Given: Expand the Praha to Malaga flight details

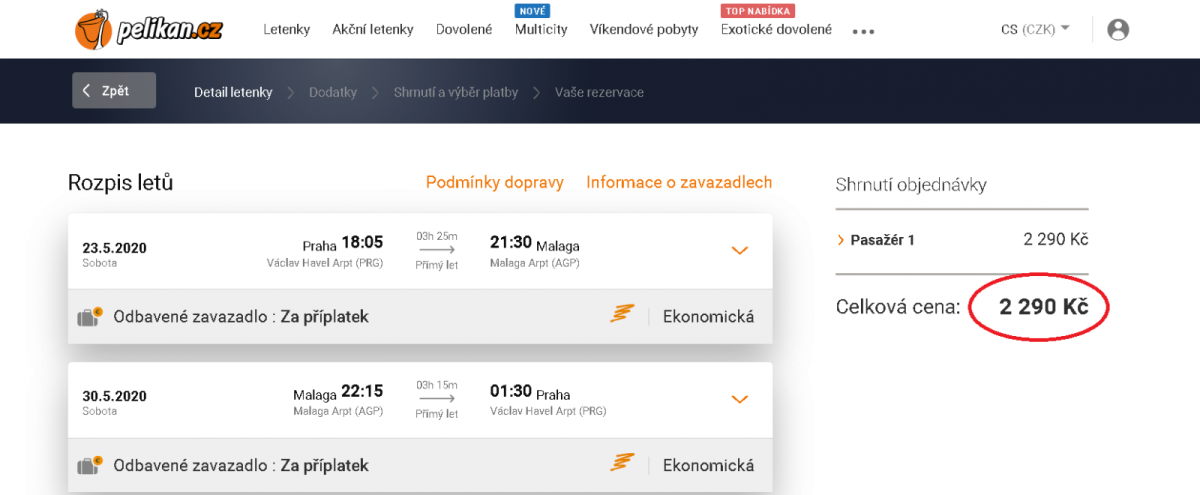Looking at the screenshot, I should [740, 251].
